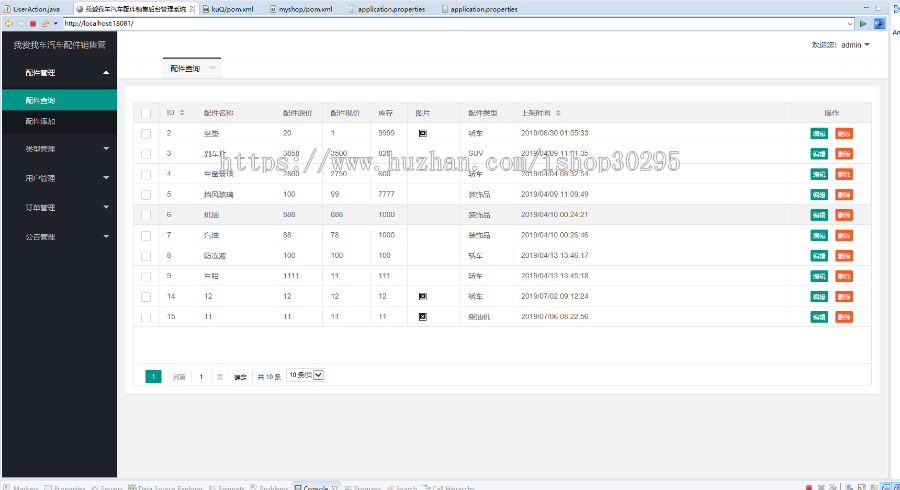The image size is (900, 490).
Task: Open 配件添加 in the sidebar
Action: pyautogui.click(x=60, y=121)
